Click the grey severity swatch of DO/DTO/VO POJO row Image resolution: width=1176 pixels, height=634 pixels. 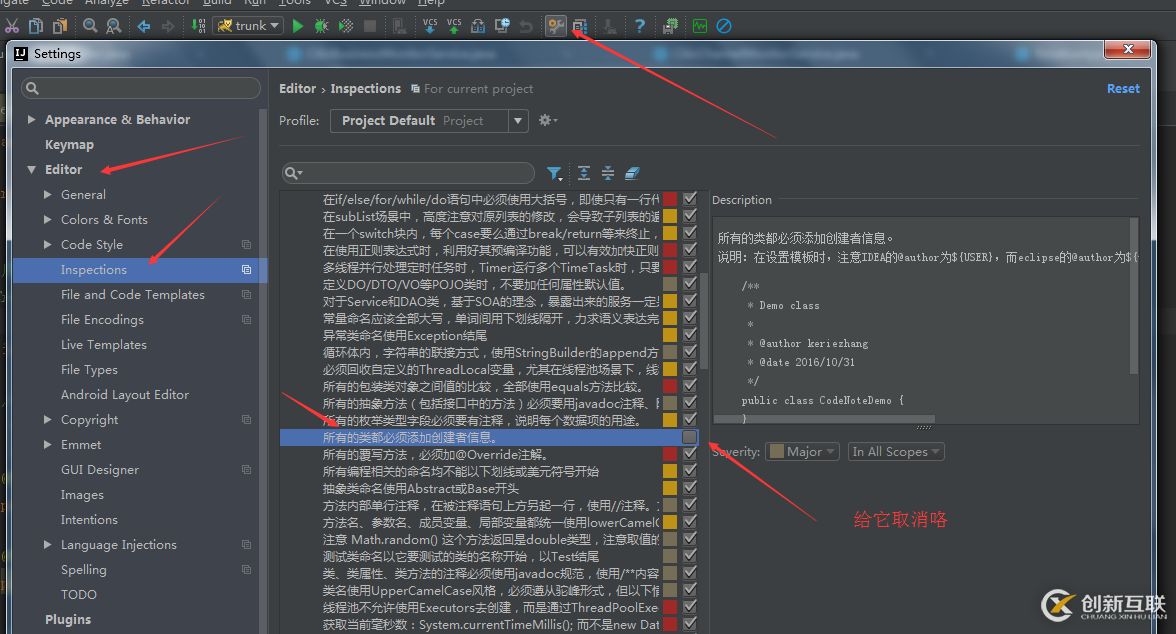point(670,284)
